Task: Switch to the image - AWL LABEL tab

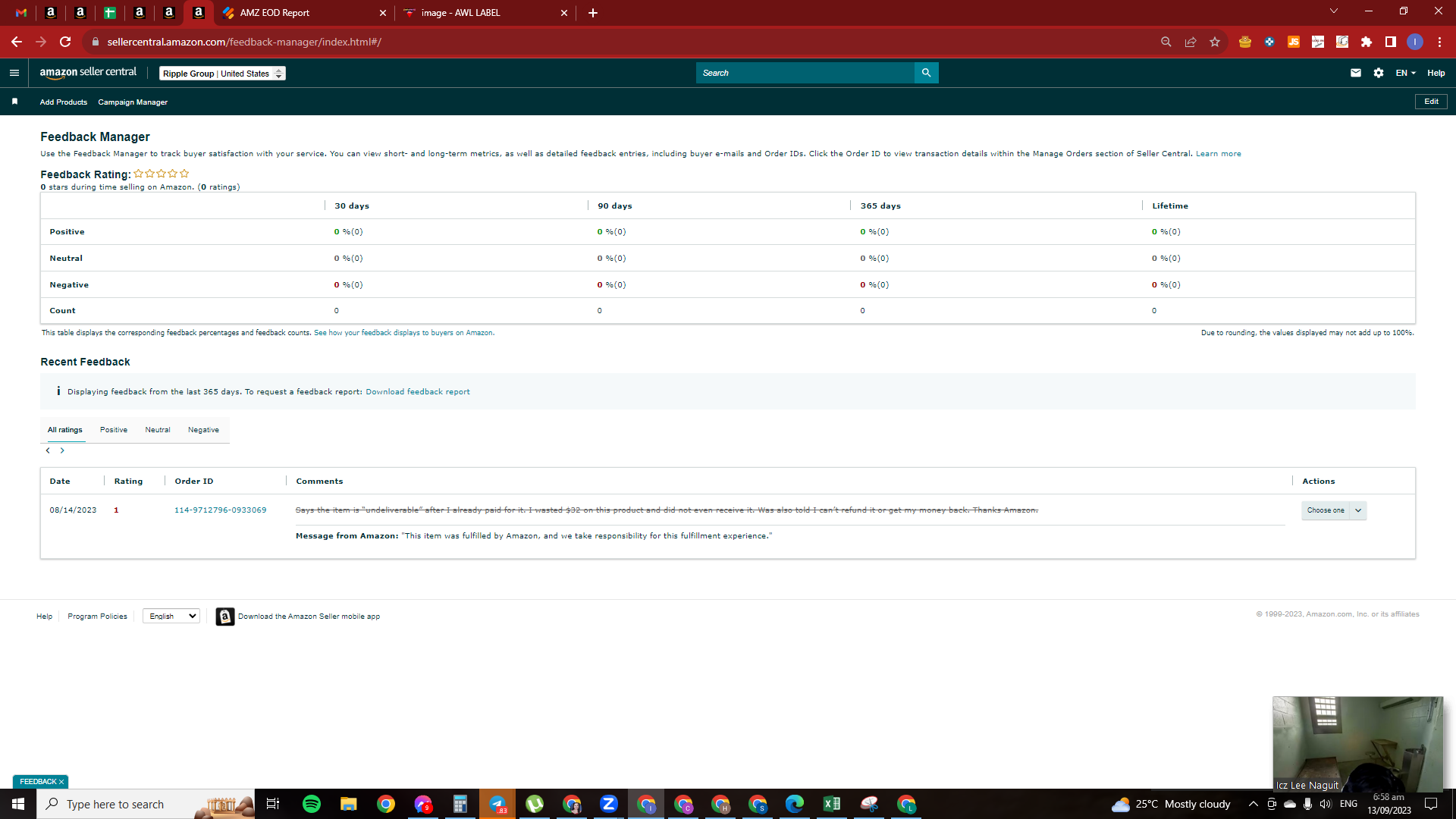Action: (x=485, y=13)
